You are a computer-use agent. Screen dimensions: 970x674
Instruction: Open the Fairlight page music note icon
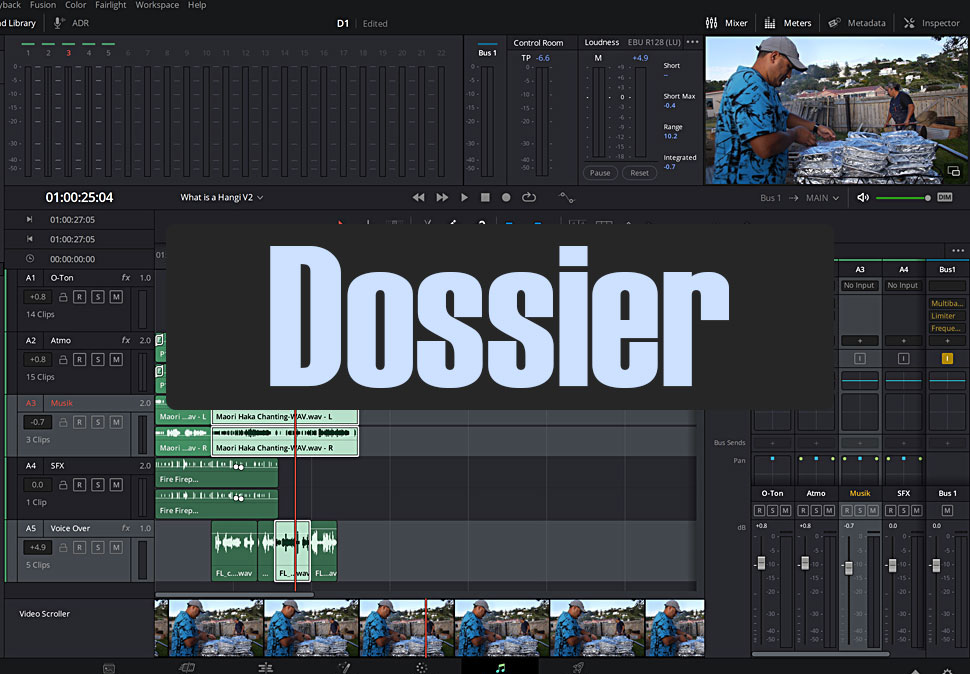point(500,667)
